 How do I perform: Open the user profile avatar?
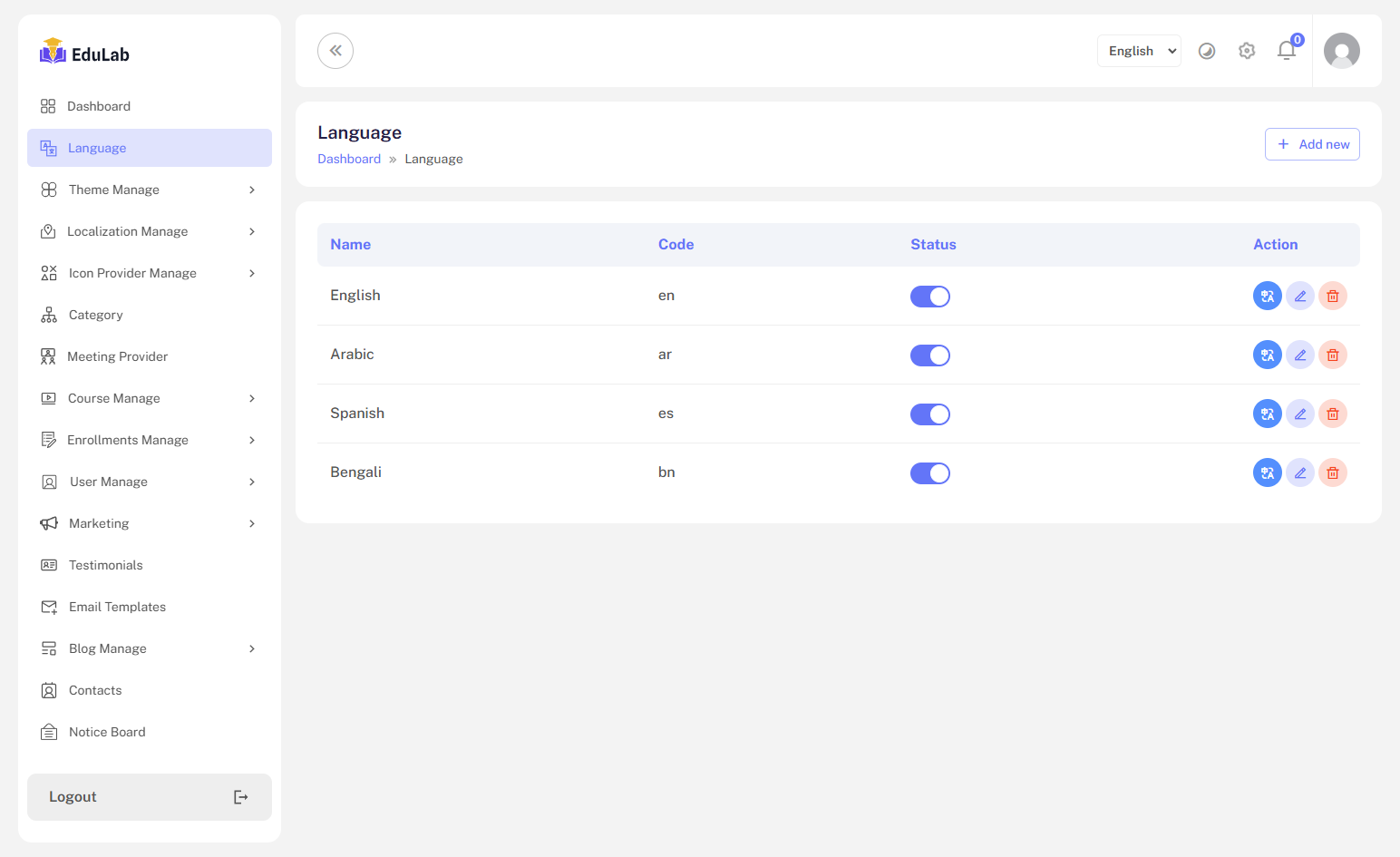[1341, 51]
